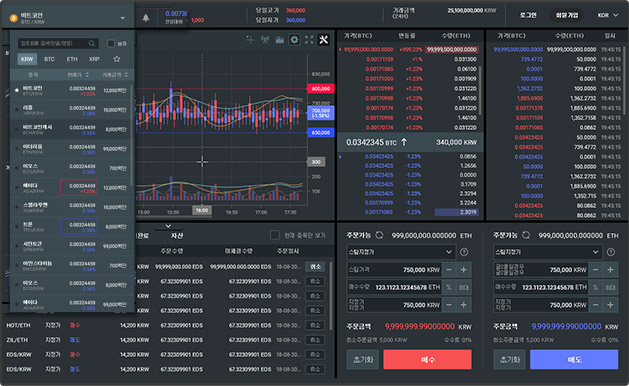Click help icon beside buy order type
This screenshot has width=629, height=386.
coord(464,252)
